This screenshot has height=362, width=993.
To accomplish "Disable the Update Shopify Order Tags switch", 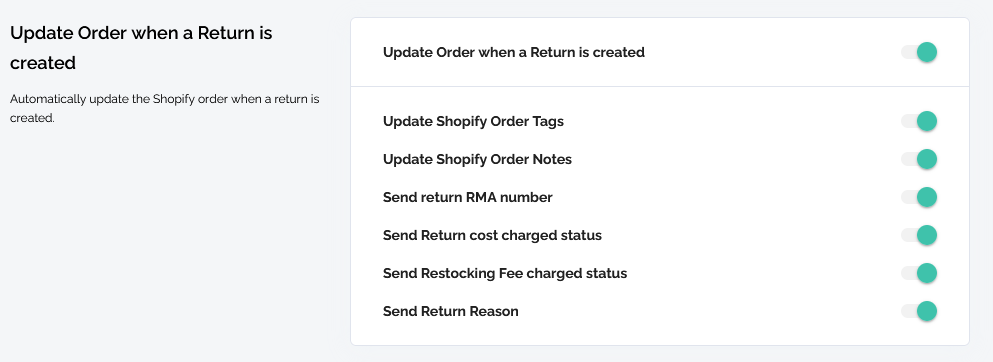I will [x=919, y=121].
